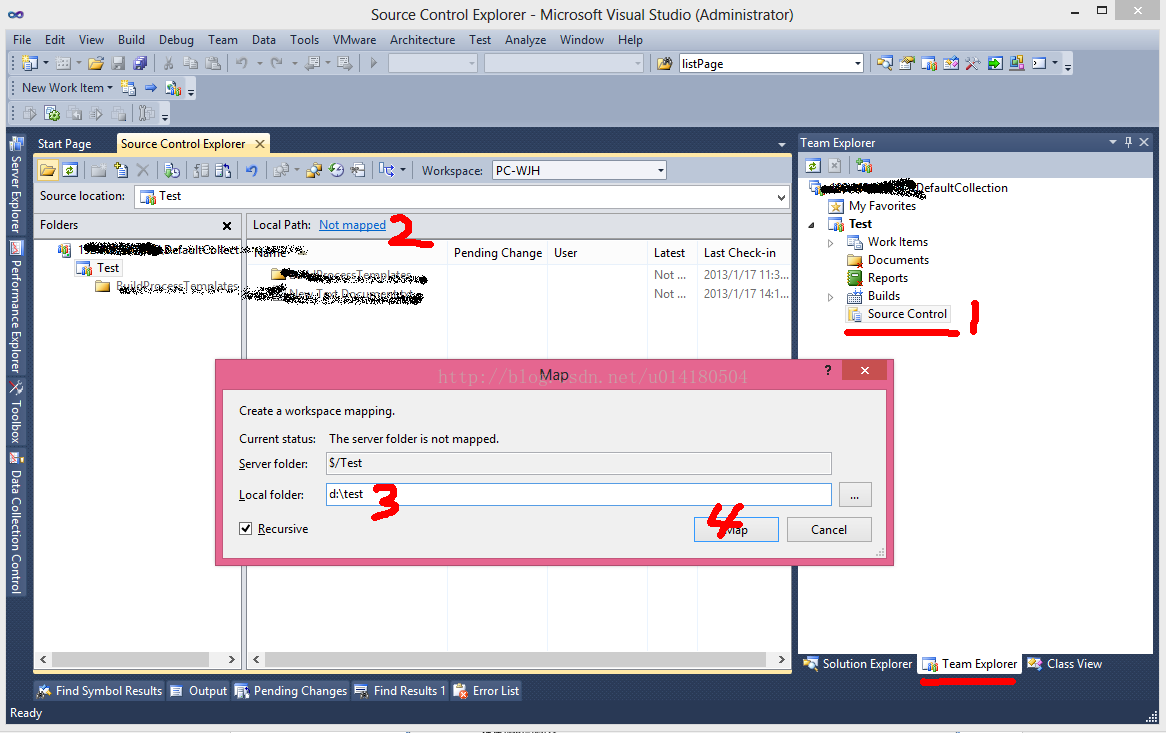Expand the Source location dropdown
Image resolution: width=1166 pixels, height=733 pixels.
(x=781, y=197)
